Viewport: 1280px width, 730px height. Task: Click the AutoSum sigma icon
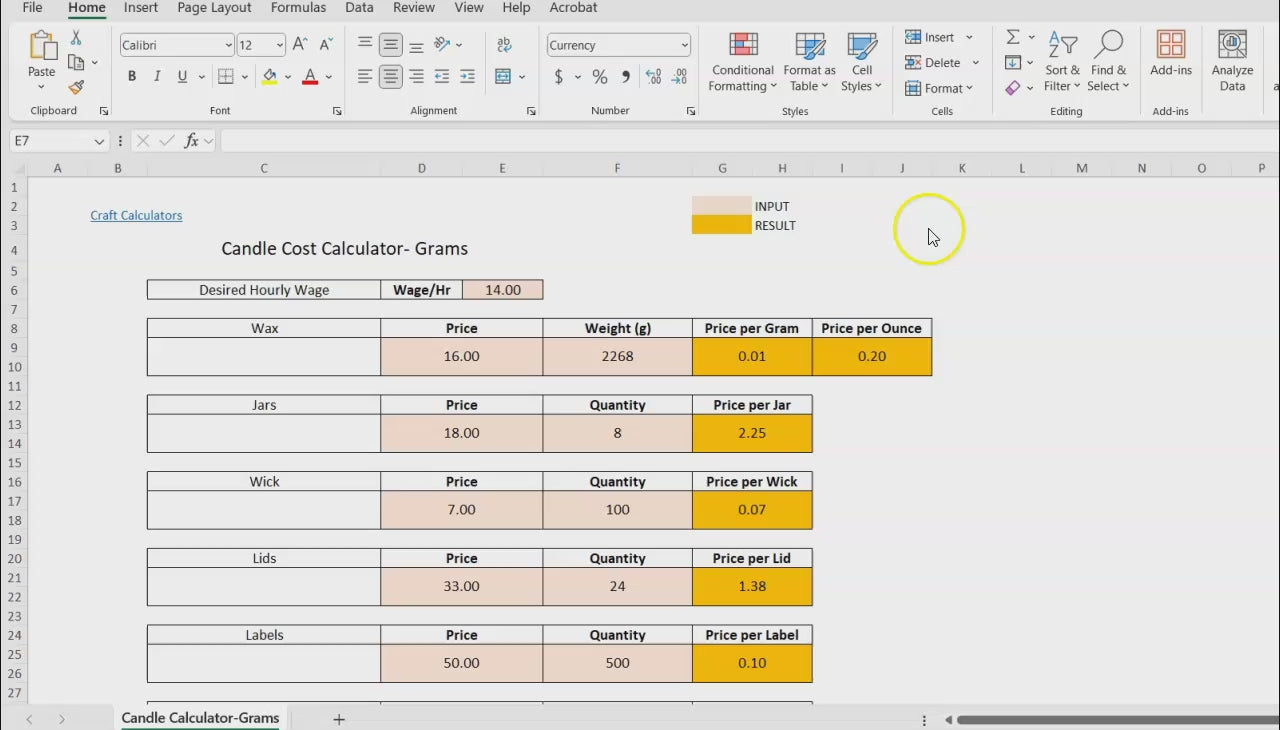(x=1013, y=37)
